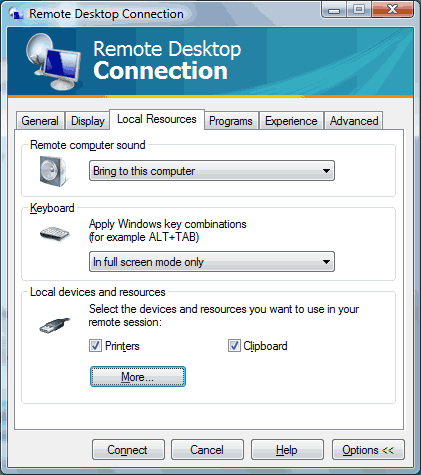Viewport: 421px width, 475px height.
Task: Open the Advanced tab
Action: [354, 121]
